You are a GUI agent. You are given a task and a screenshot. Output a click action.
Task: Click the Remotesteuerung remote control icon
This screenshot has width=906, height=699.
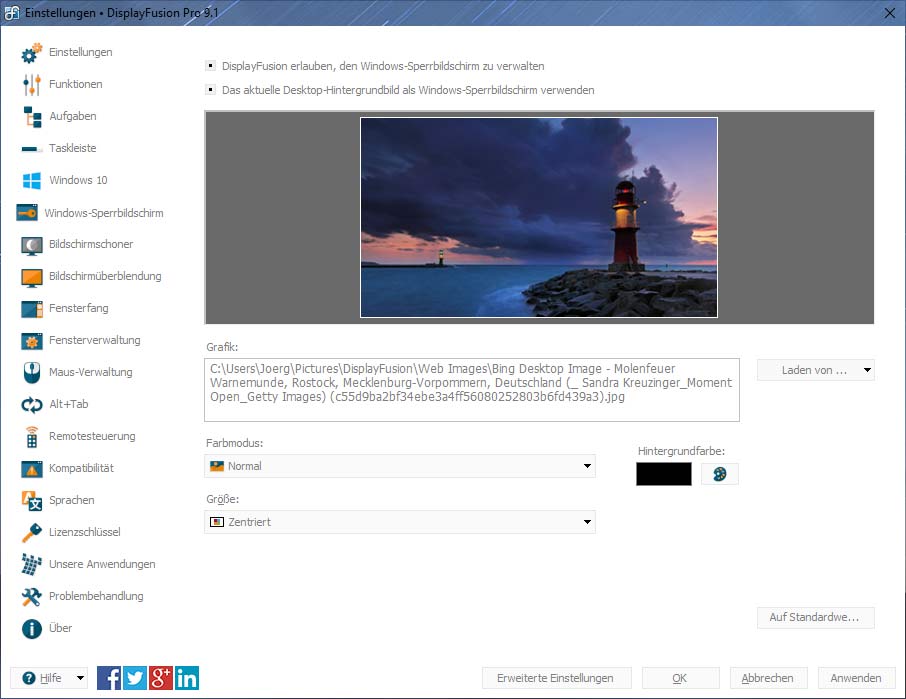(x=32, y=437)
